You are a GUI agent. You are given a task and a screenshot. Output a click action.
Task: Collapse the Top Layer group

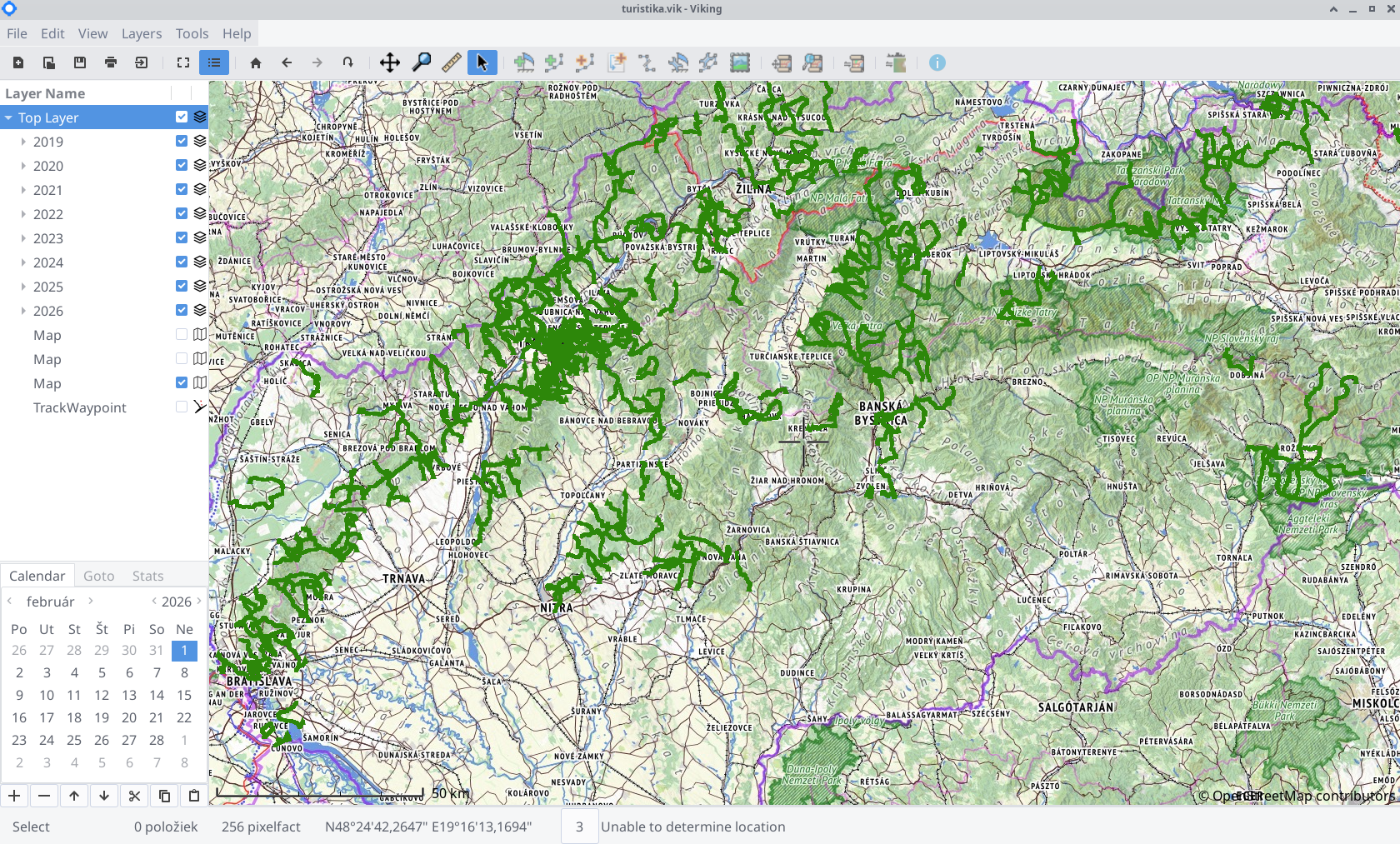[8, 117]
